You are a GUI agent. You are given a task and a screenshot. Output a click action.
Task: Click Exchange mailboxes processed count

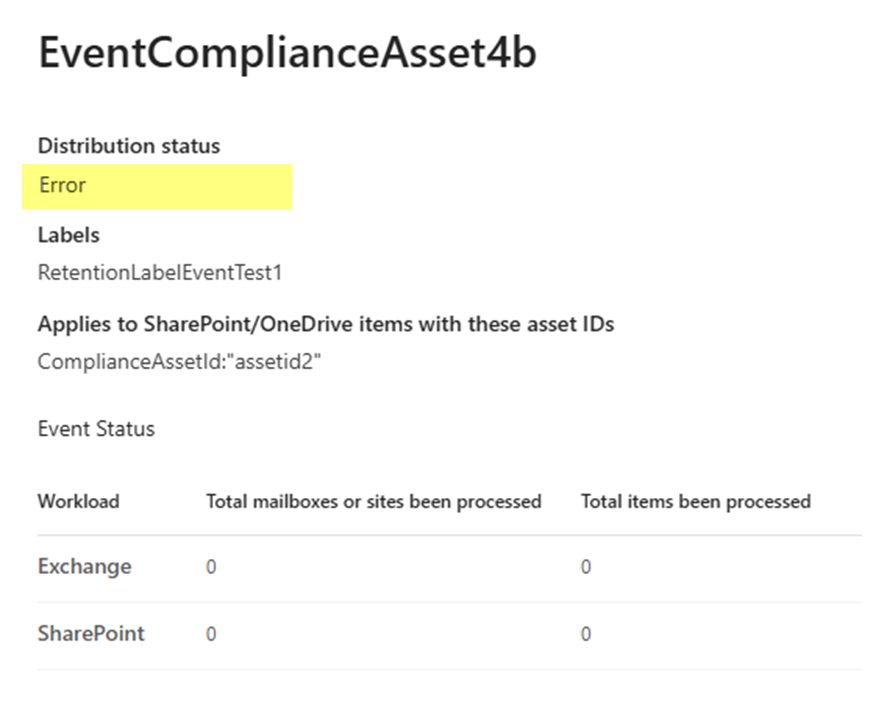211,567
